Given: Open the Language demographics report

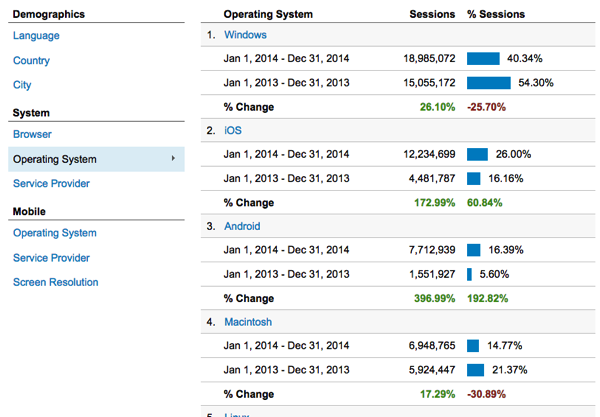Looking at the screenshot, I should tap(36, 36).
